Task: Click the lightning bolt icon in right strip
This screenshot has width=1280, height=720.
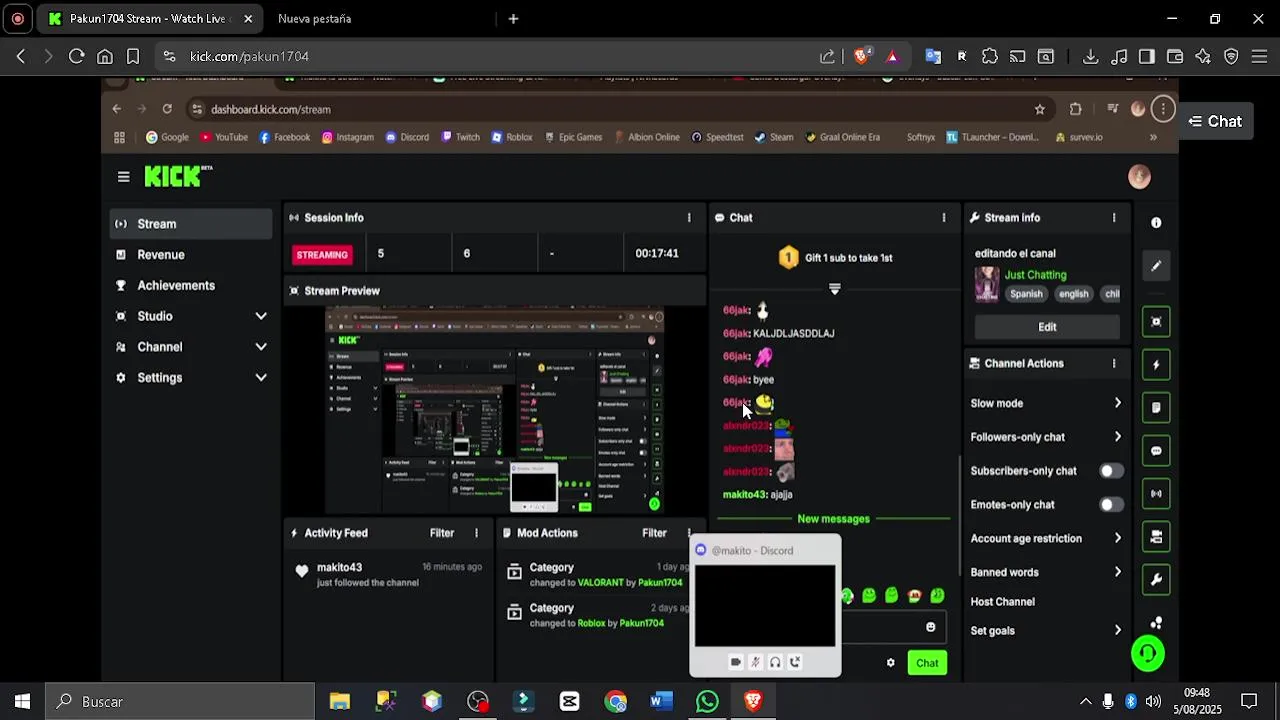Action: pos(1156,365)
